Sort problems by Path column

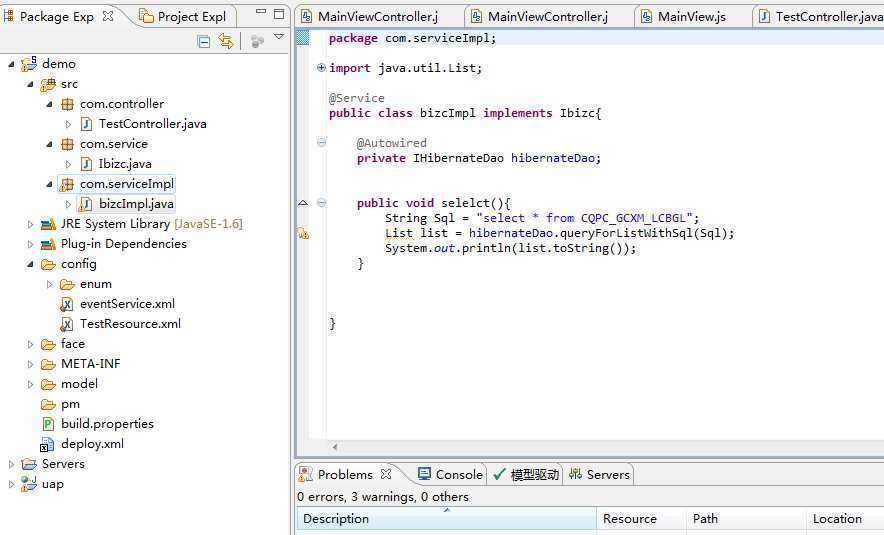tap(746, 519)
